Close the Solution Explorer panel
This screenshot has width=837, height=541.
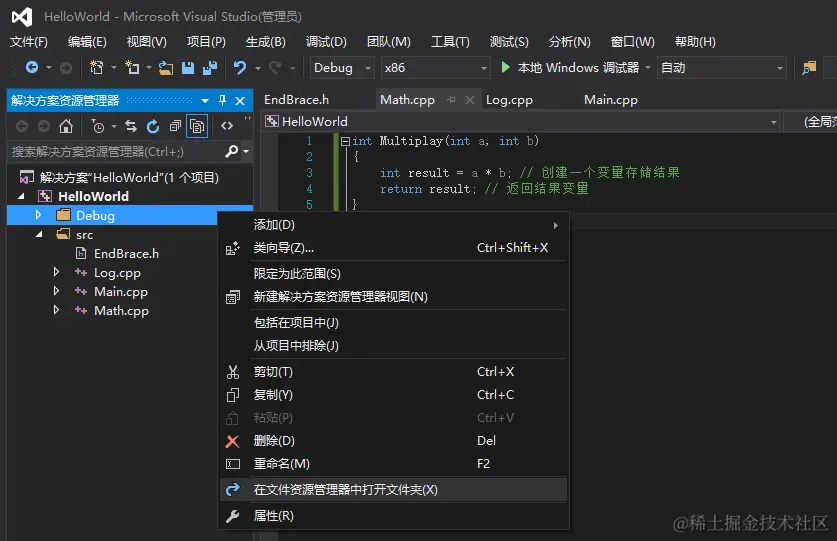tap(240, 100)
